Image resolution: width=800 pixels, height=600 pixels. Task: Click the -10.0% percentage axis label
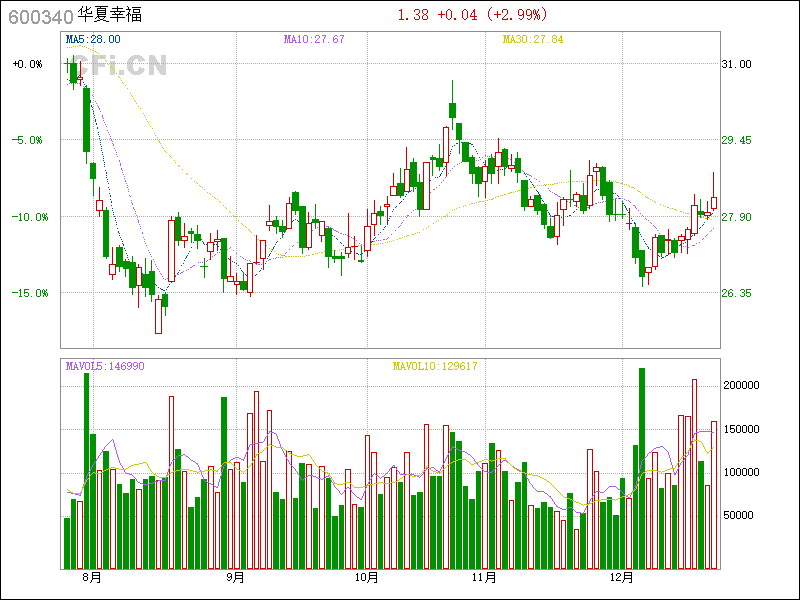tap(30, 217)
